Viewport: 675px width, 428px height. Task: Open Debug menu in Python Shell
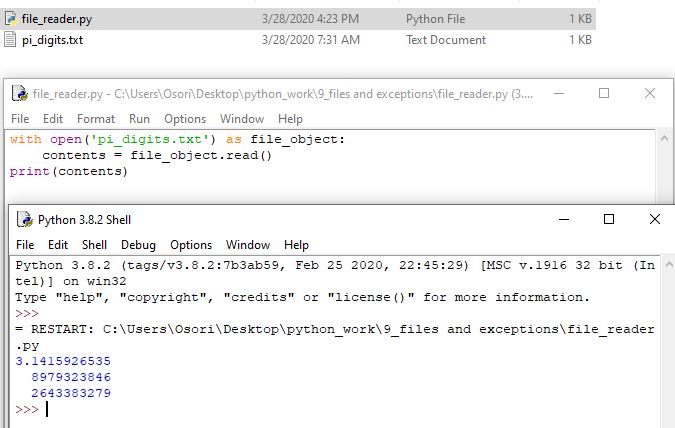coord(138,245)
